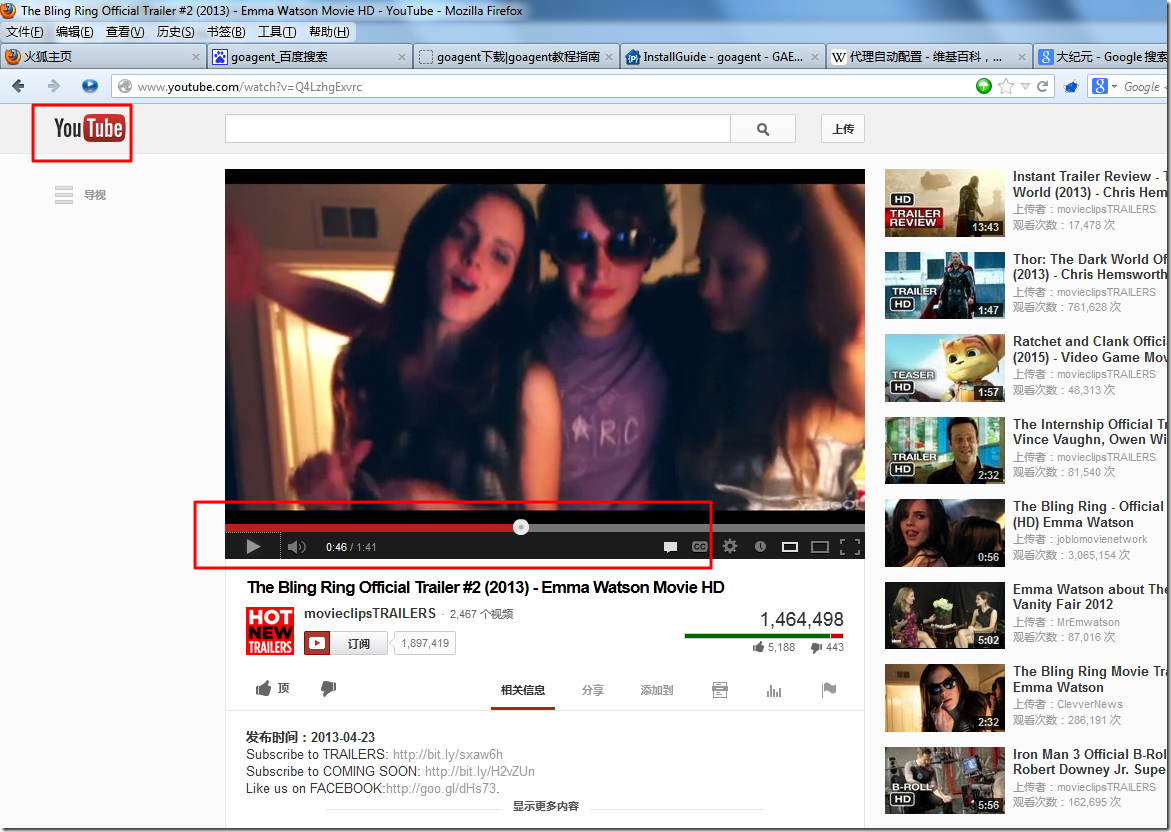Close the 火狐主页 tab
Viewport: 1171px width, 832px height.
click(x=196, y=57)
